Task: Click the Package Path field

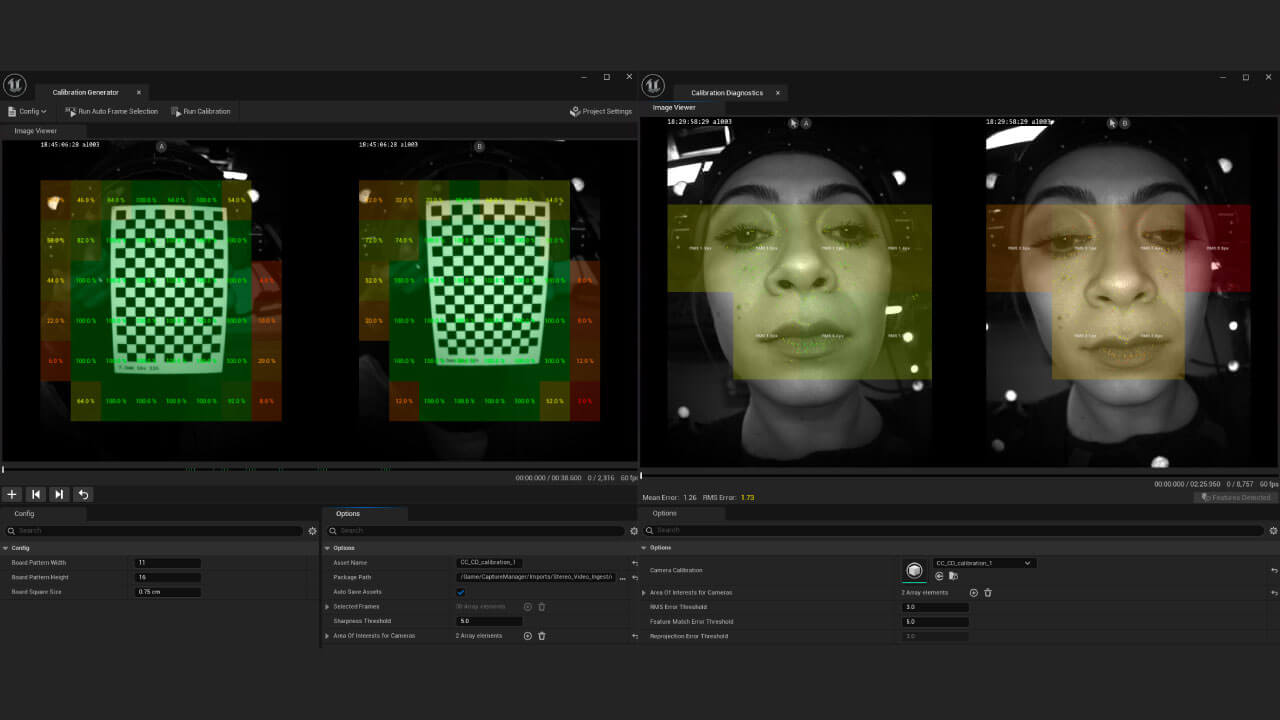Action: tap(536, 577)
